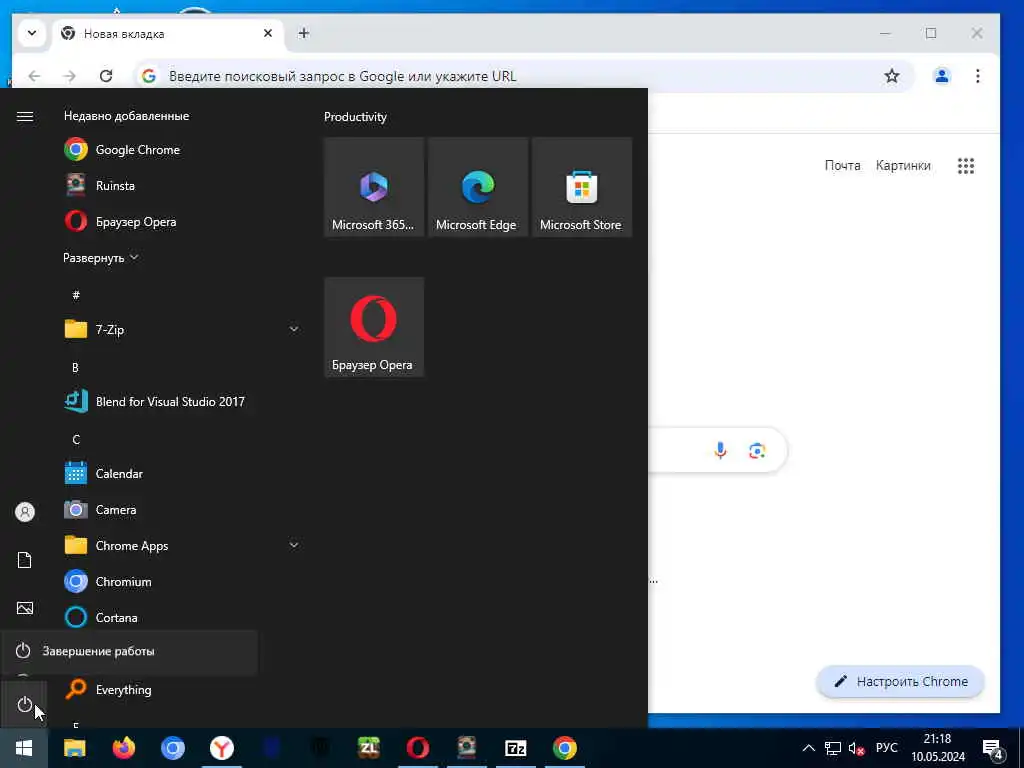
Task: Show hidden system tray icons
Action: [808, 748]
